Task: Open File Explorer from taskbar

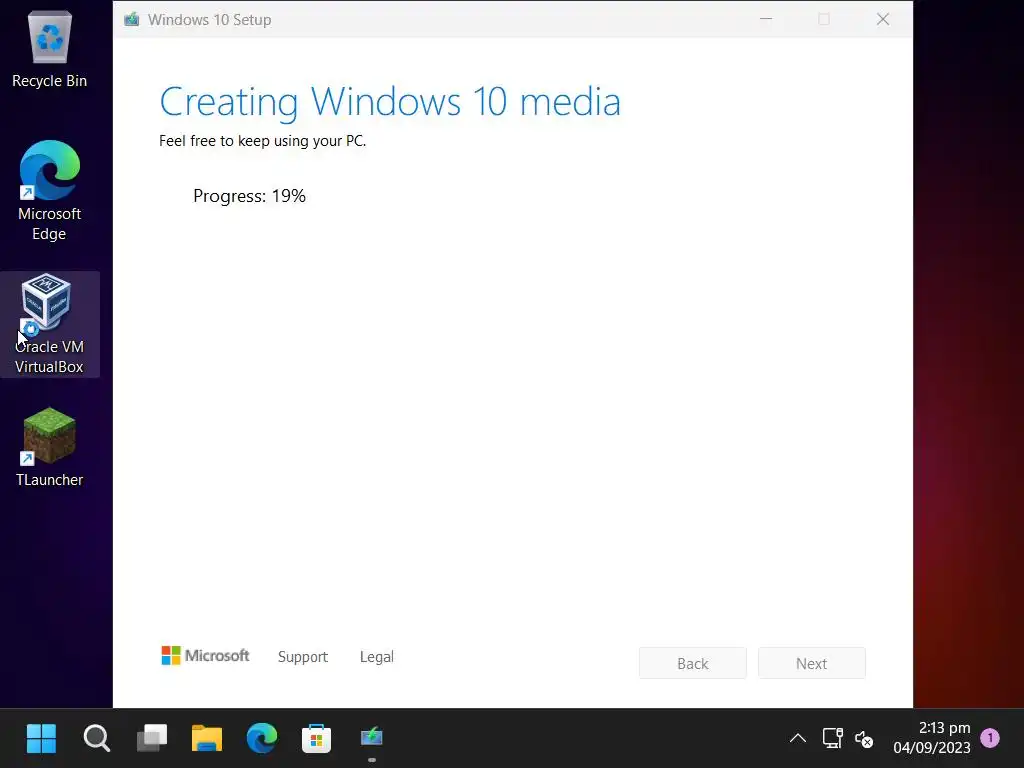Action: coord(207,739)
